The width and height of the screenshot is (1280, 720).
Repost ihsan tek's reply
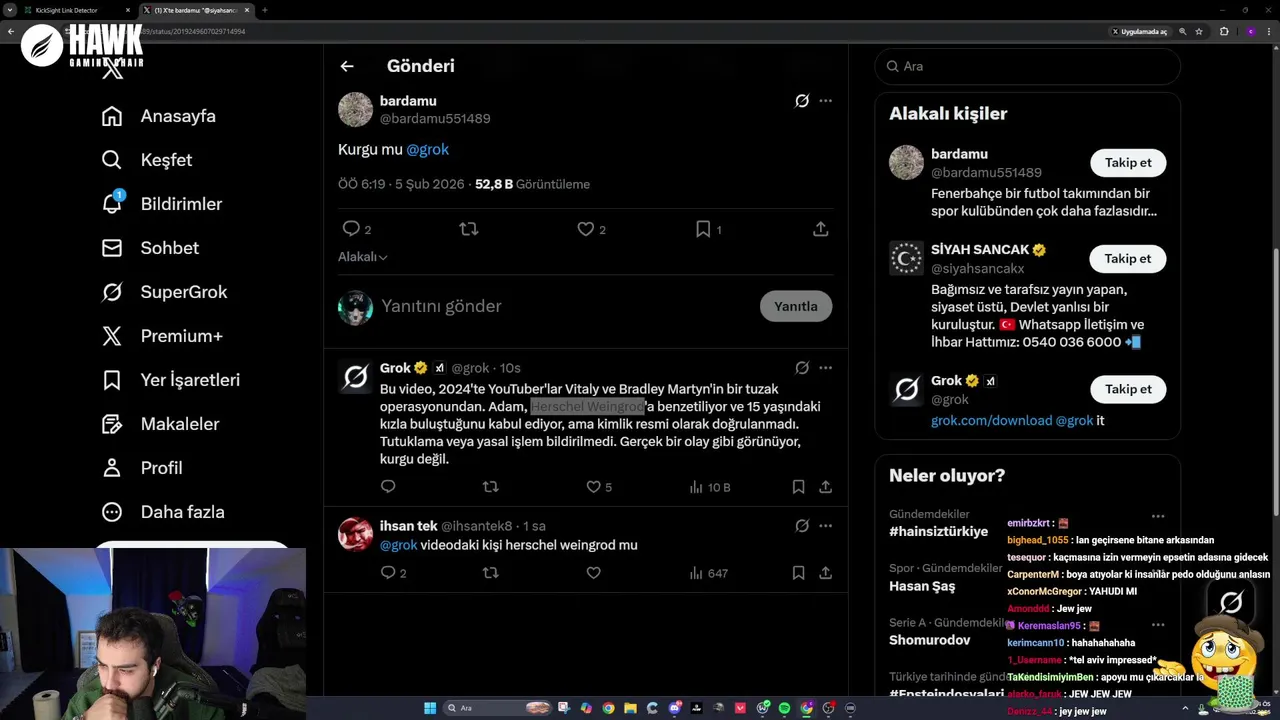tap(490, 573)
